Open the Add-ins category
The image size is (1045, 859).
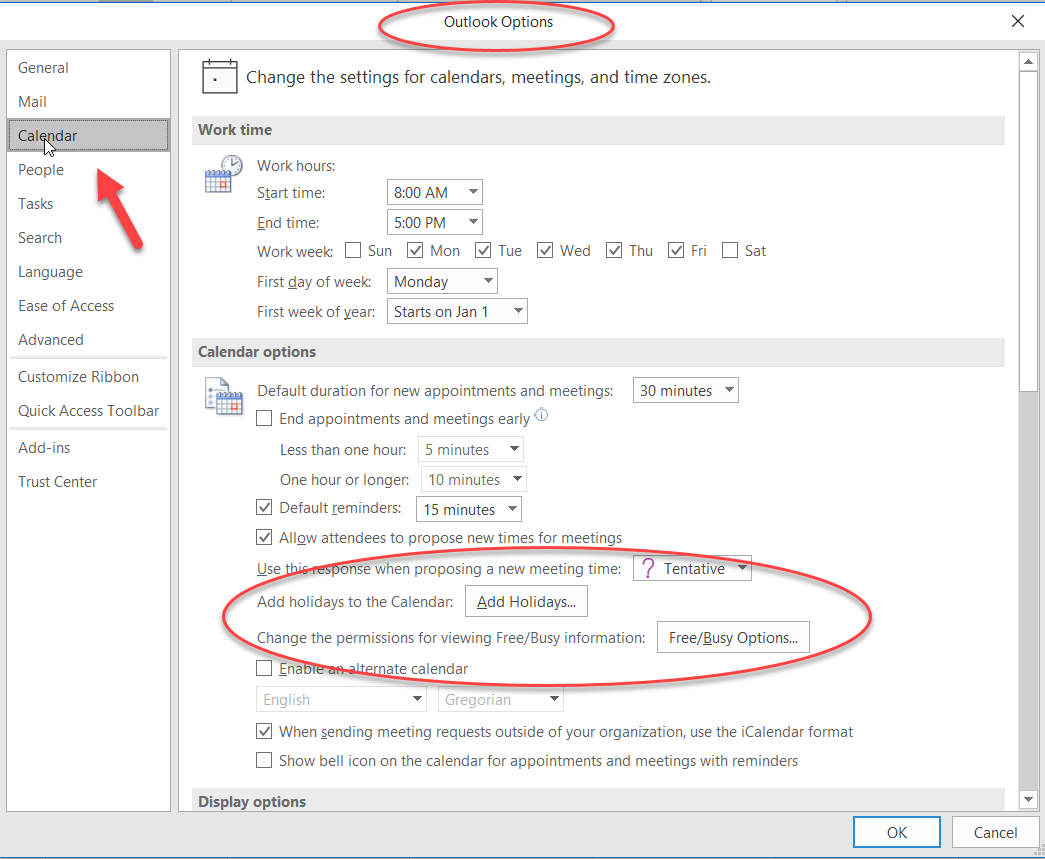coord(88,448)
